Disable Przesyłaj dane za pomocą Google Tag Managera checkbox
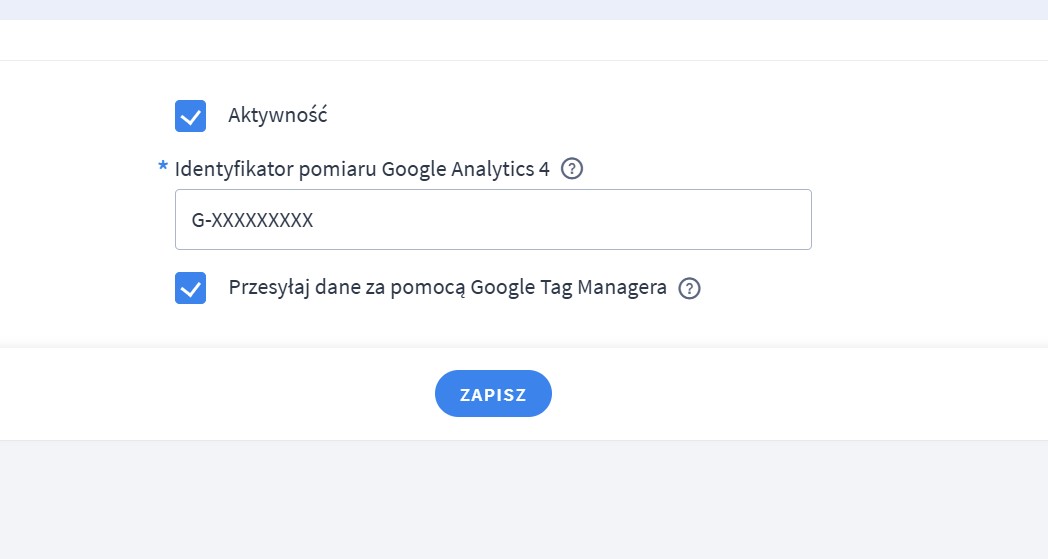 click(190, 288)
